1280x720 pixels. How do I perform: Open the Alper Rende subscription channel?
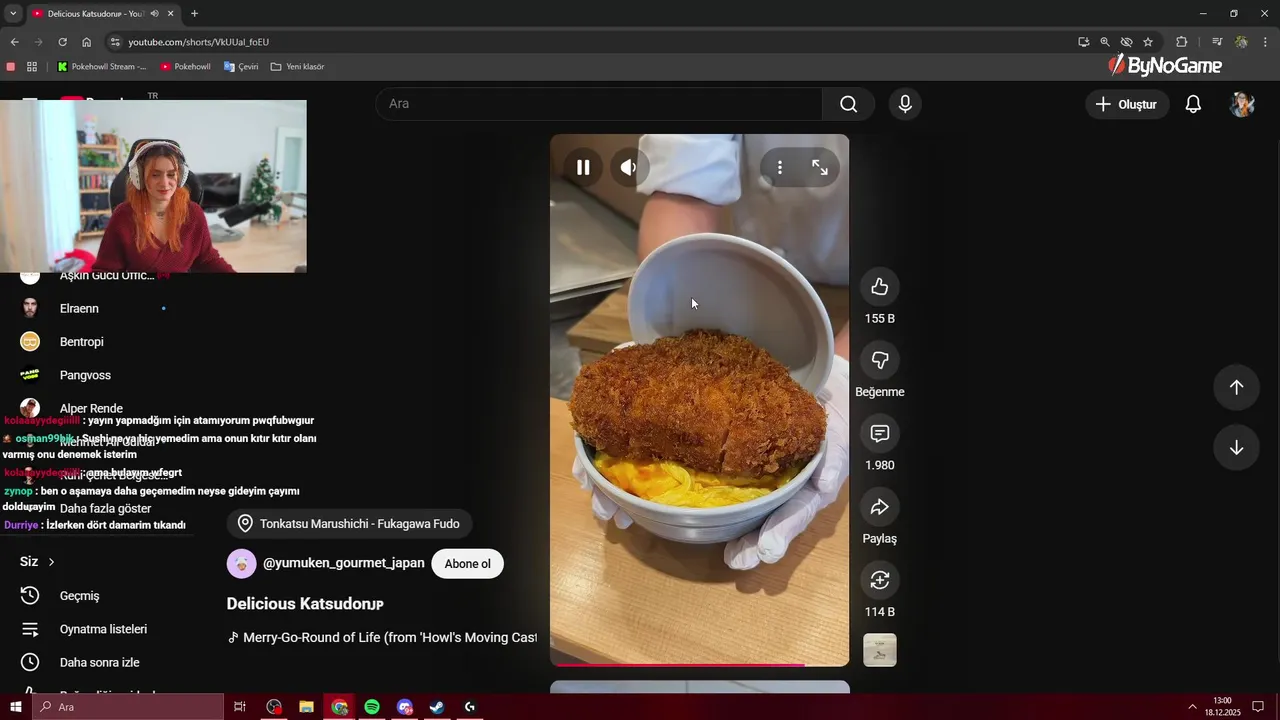click(x=91, y=408)
